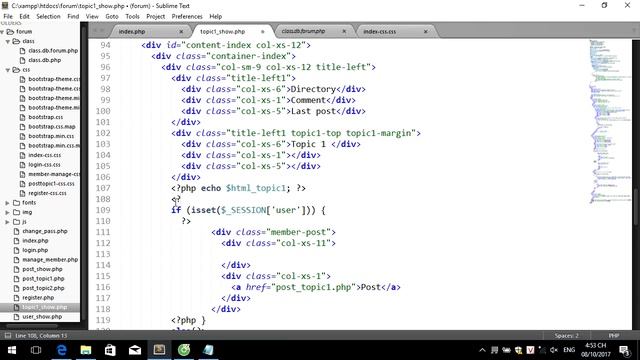
Task: Collapse the css folder
Action: pos(8,70)
